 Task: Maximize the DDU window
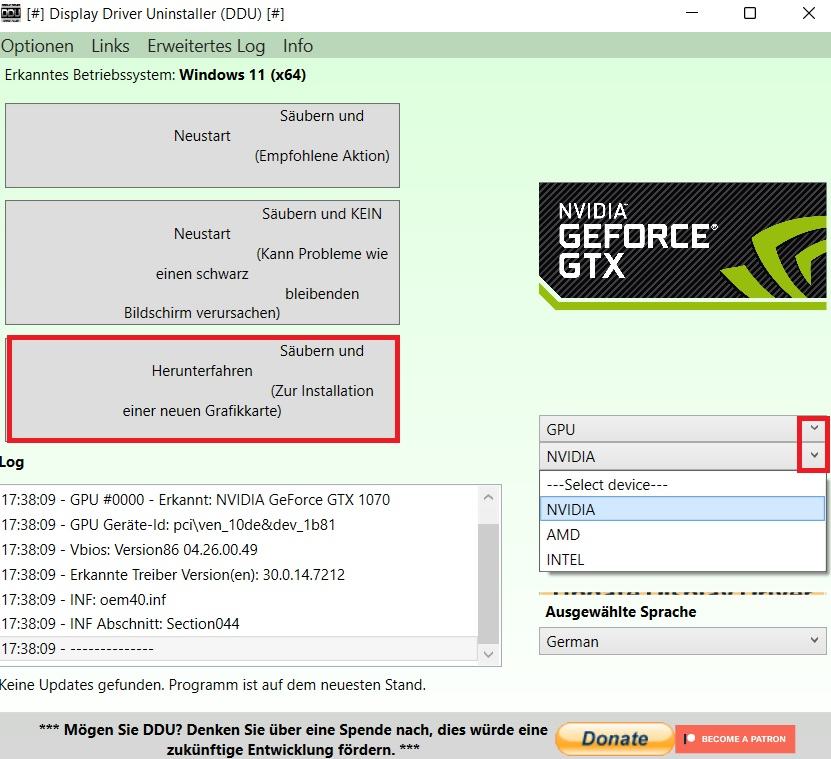coord(750,13)
